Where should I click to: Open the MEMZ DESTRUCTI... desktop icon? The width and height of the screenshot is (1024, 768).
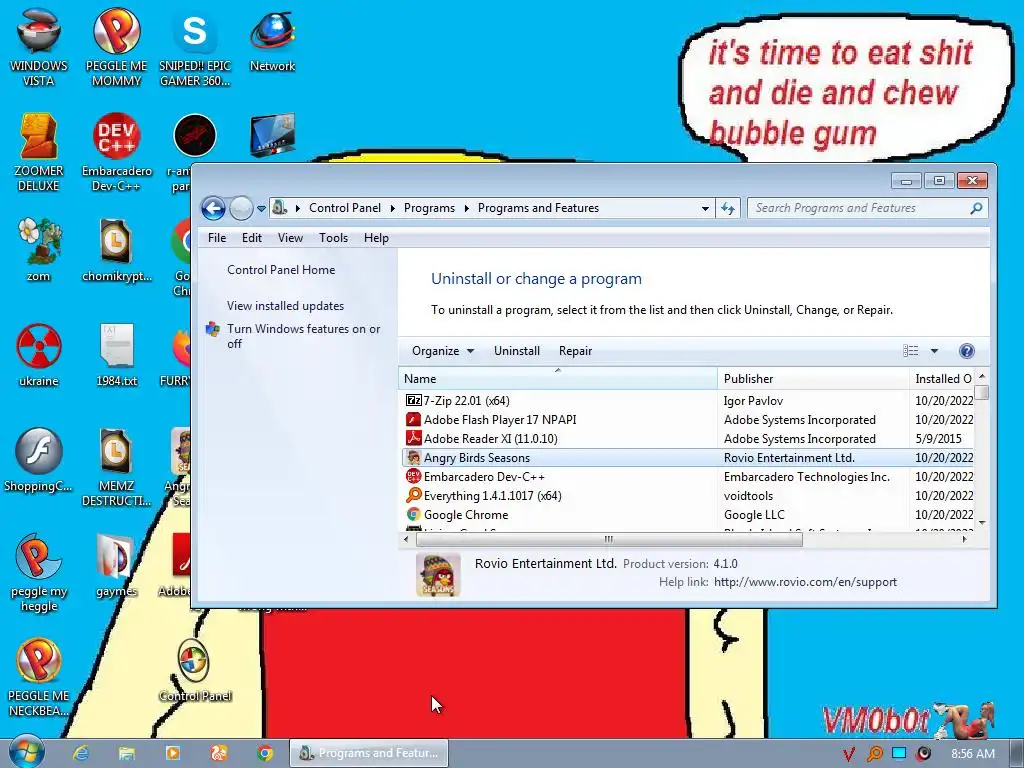point(116,467)
